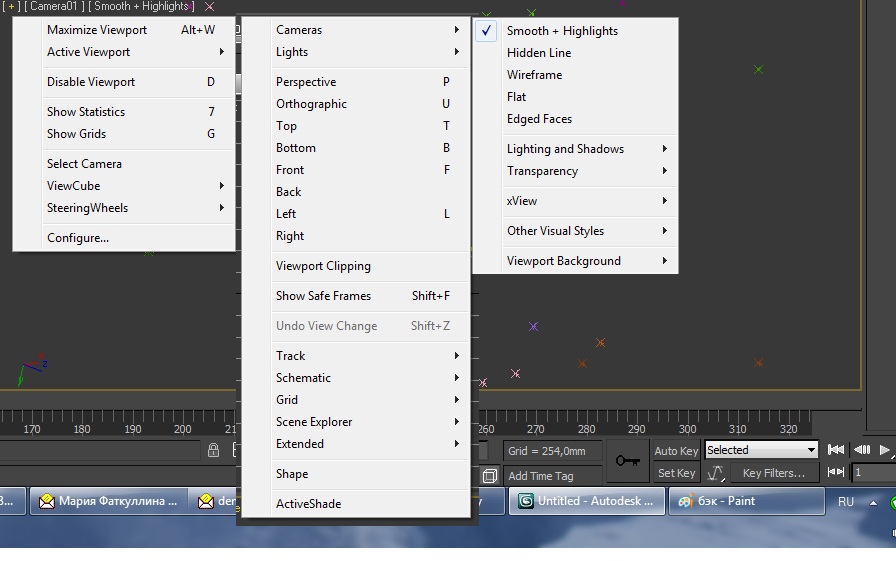Toggle the Auto Key button

[676, 451]
